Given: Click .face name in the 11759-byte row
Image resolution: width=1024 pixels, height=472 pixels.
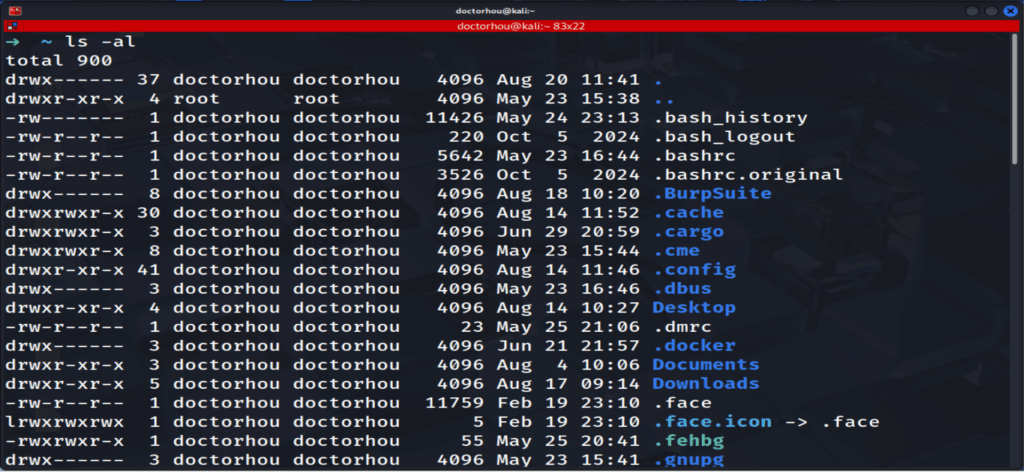Looking at the screenshot, I should pos(682,403).
